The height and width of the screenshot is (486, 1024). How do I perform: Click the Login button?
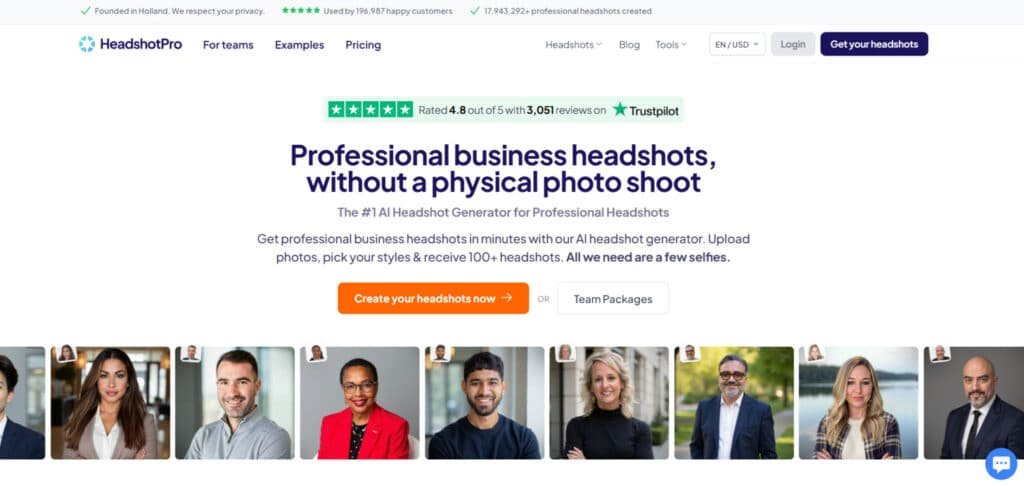click(x=793, y=44)
